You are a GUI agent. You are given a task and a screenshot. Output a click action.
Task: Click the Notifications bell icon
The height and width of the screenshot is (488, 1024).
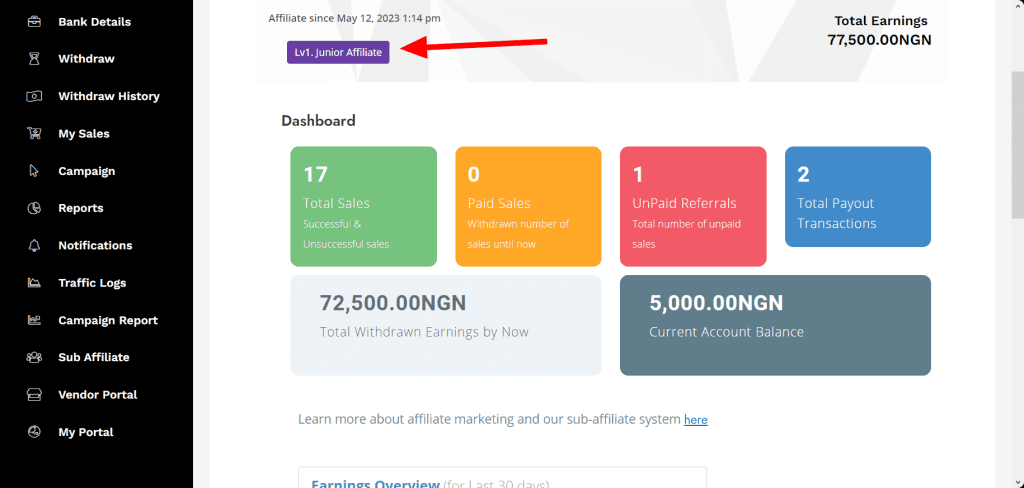pos(34,246)
